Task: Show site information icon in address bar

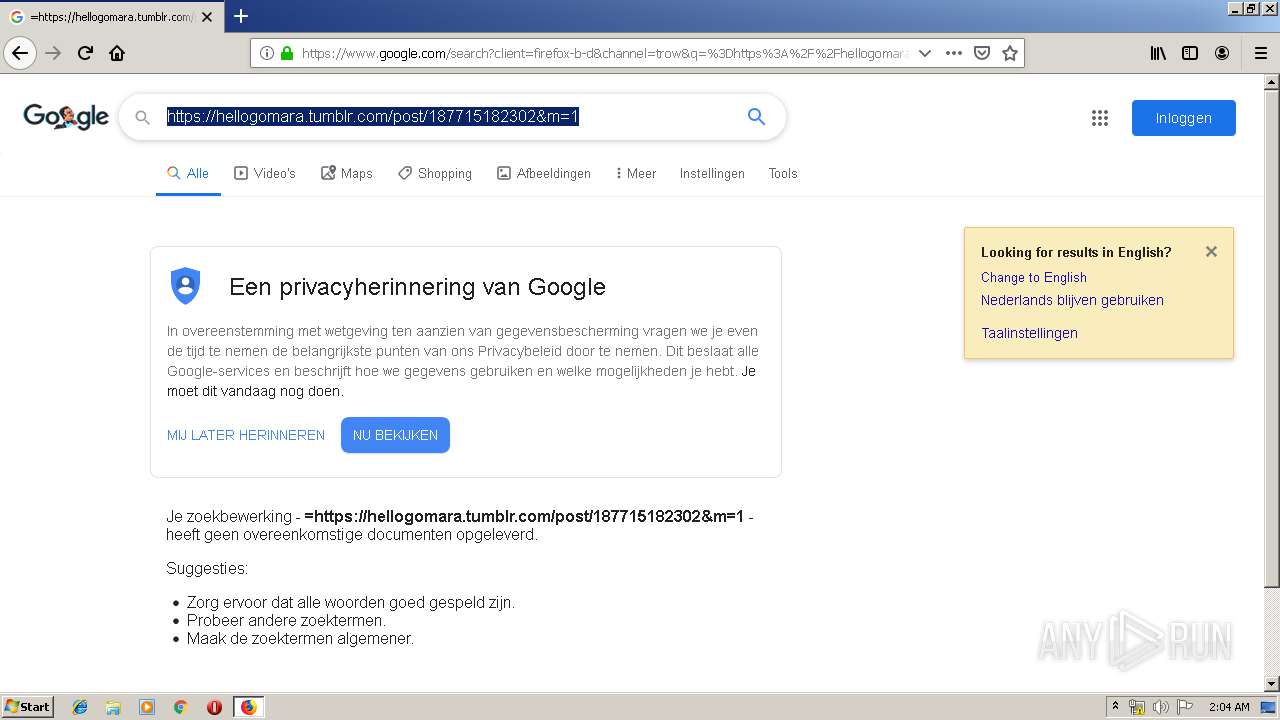Action: click(x=267, y=53)
